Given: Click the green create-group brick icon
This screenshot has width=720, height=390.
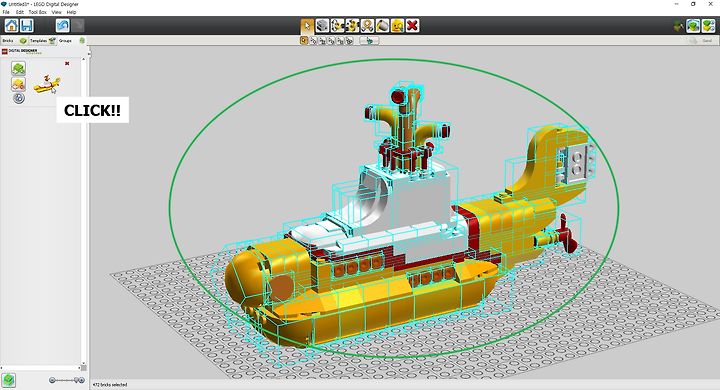Looking at the screenshot, I should 18,68.
